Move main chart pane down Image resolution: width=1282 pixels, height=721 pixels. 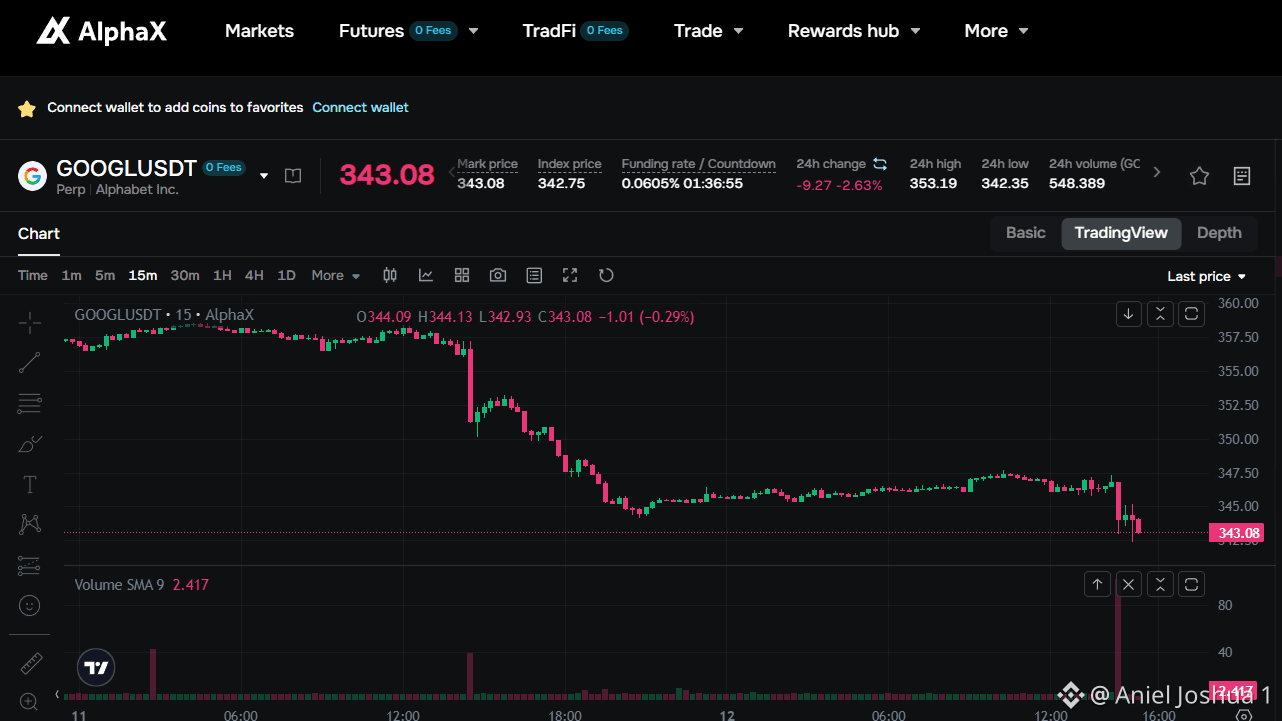pos(1128,314)
